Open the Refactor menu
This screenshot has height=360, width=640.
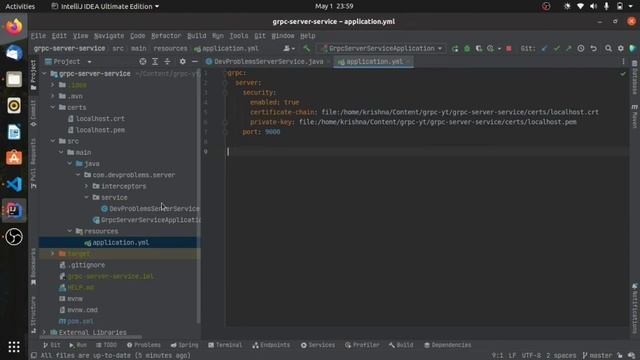pos(166,36)
